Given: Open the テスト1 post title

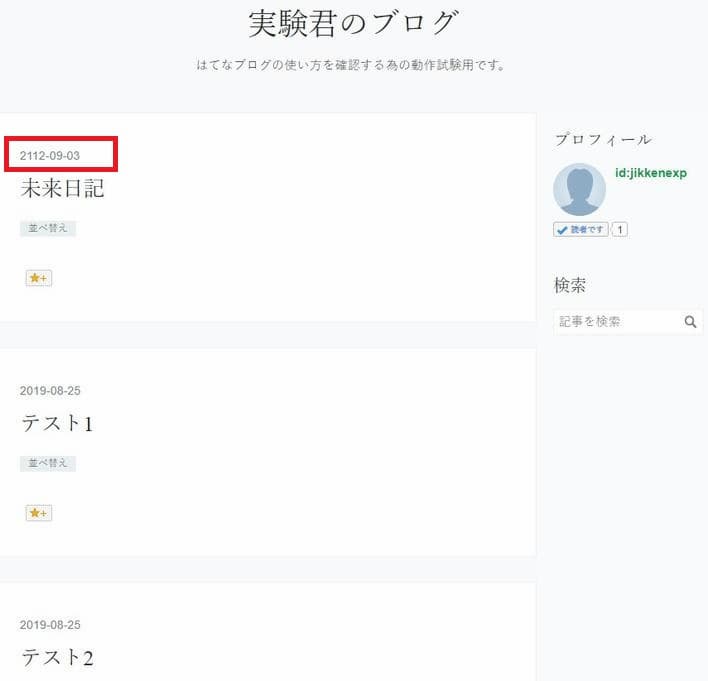Looking at the screenshot, I should 57,423.
